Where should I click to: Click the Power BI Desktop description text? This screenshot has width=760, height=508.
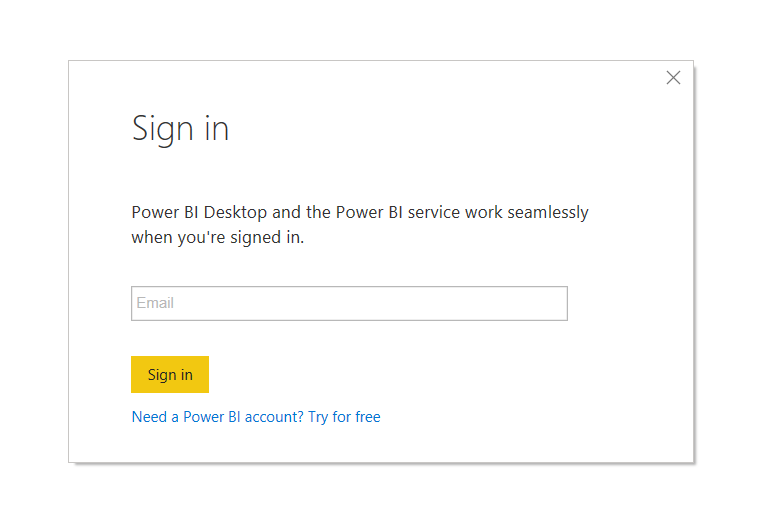[360, 224]
